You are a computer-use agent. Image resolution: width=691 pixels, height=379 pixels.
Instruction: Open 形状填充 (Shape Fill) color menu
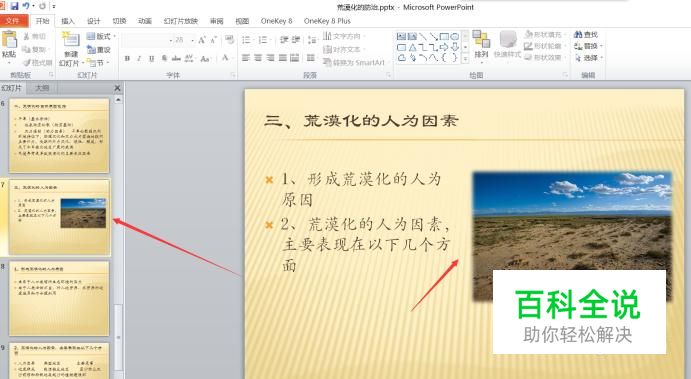(545, 34)
